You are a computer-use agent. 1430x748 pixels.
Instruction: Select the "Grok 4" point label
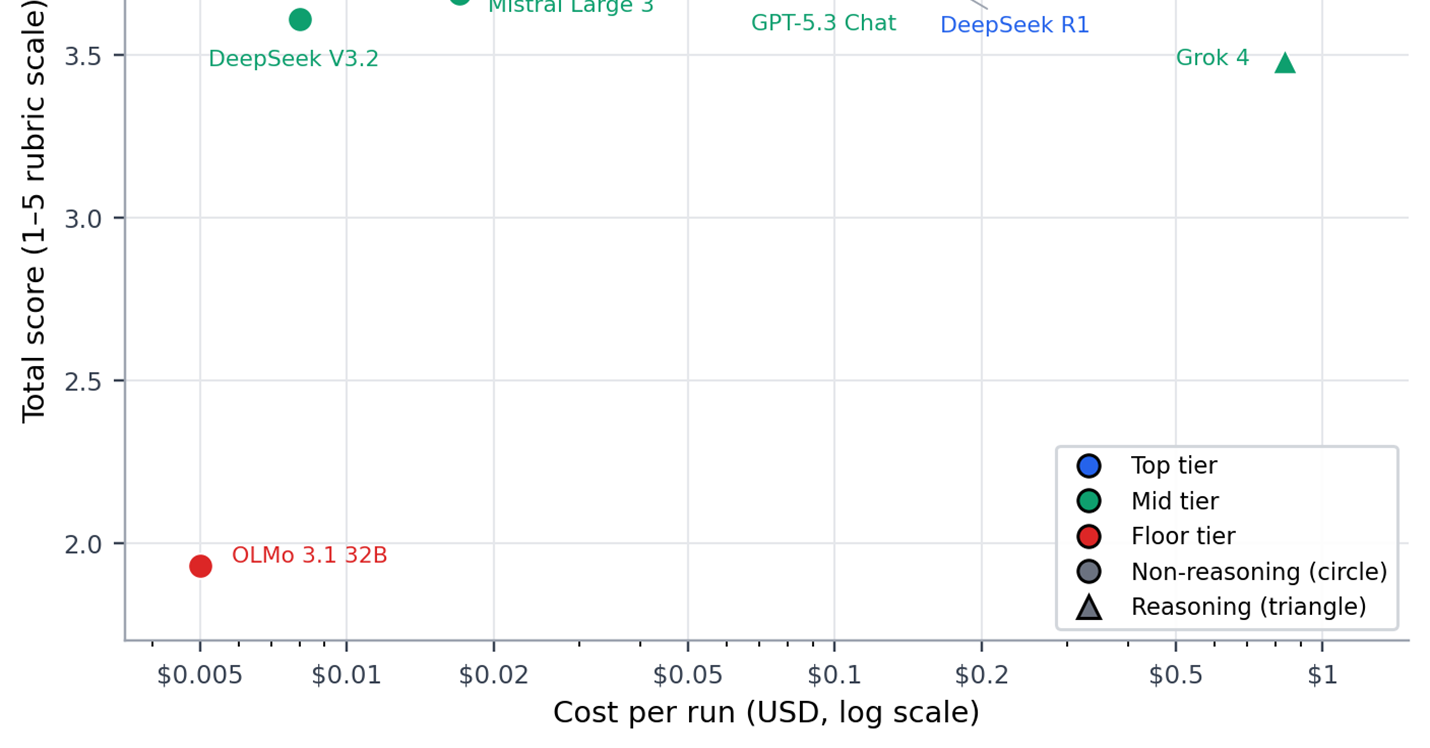tap(1213, 58)
